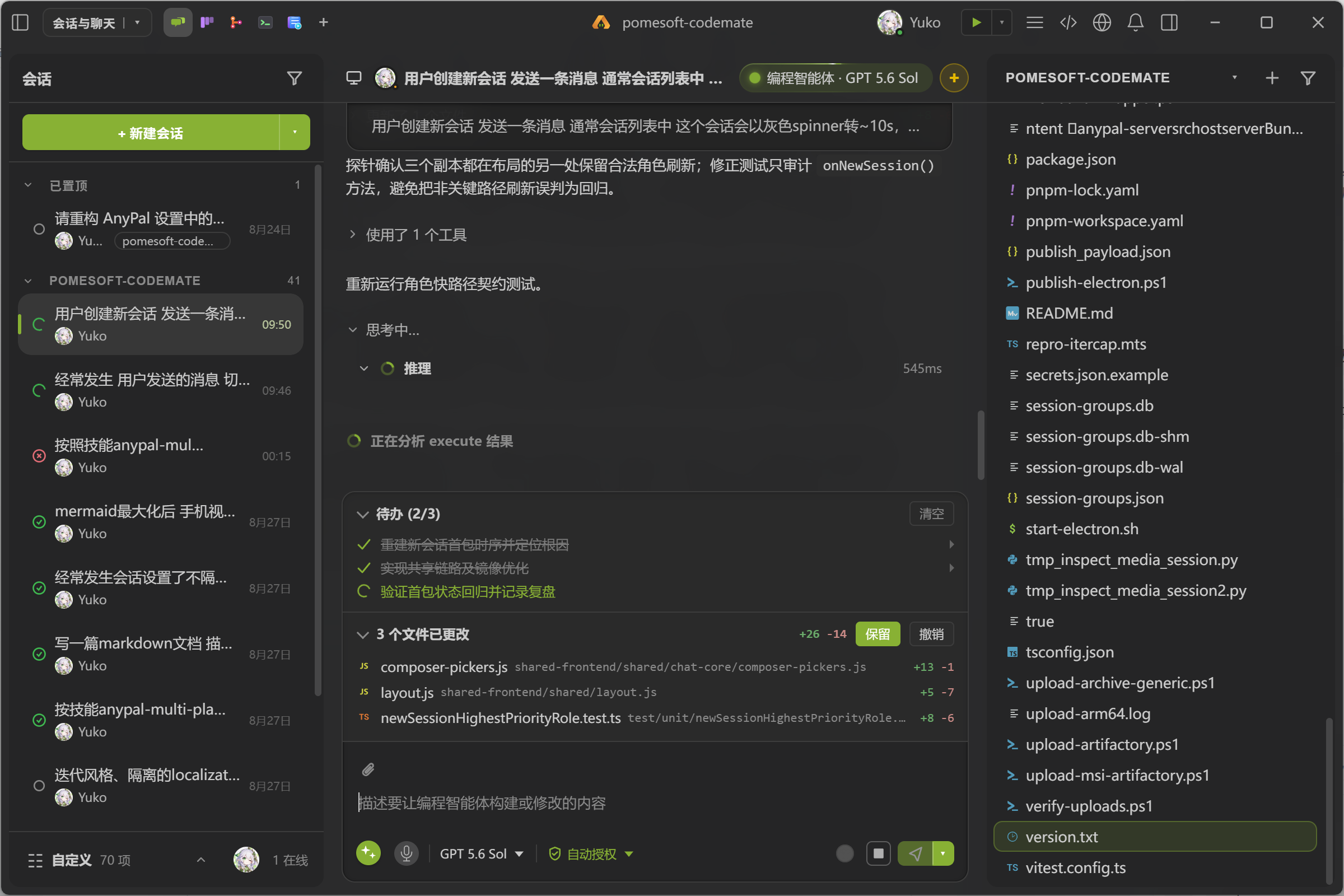Click the 清空 button
The height and width of the screenshot is (896, 1344).
pos(931,514)
